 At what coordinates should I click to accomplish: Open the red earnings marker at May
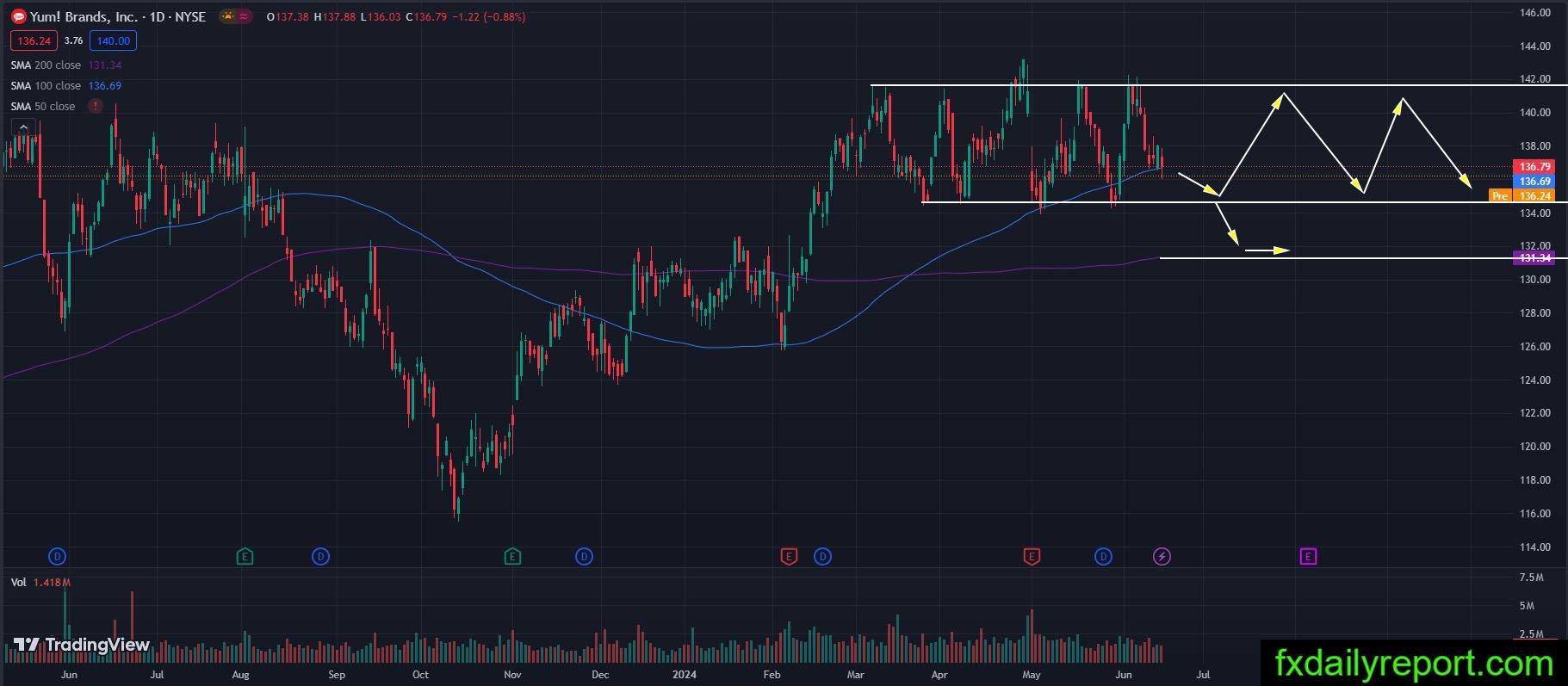coord(1032,557)
